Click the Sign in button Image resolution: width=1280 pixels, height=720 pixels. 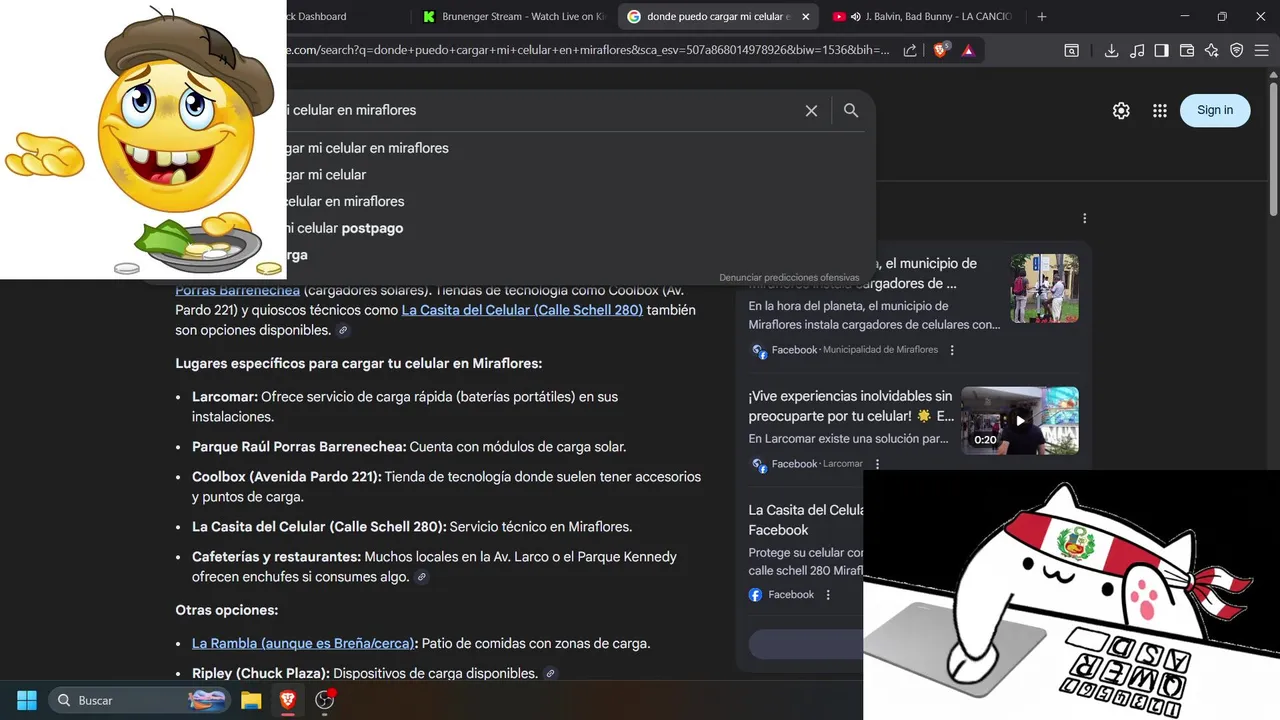[1215, 110]
